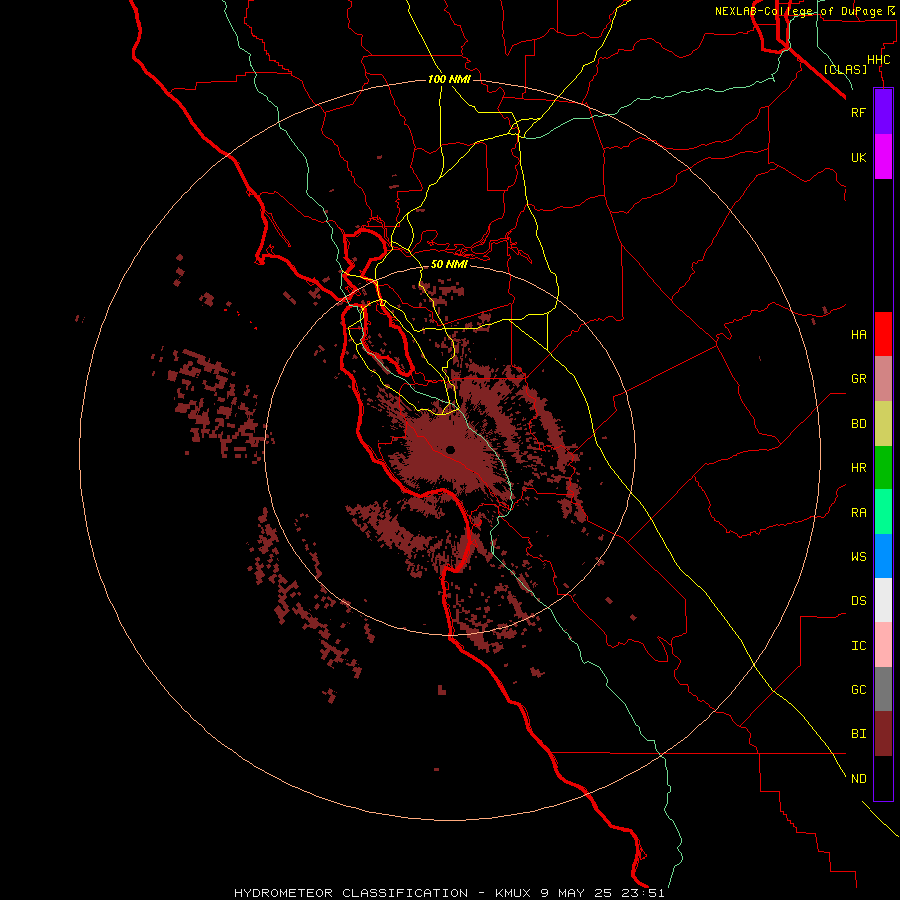This screenshot has height=900, width=900.
Task: Click the RA light green legend swatch
Action: pos(883,512)
